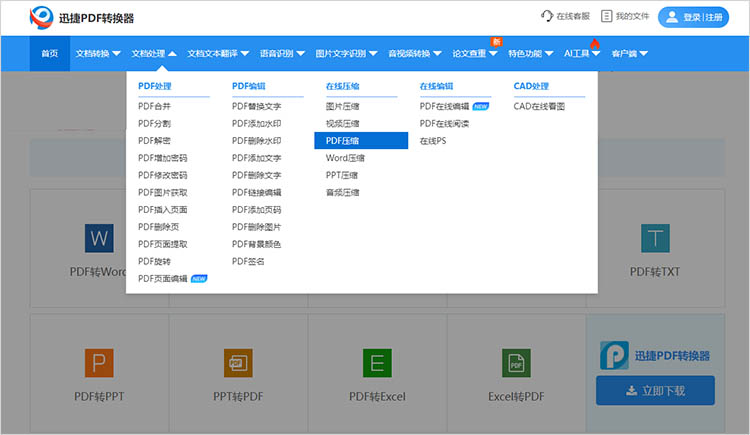Collapse the 文档处理 dropdown

(154, 54)
